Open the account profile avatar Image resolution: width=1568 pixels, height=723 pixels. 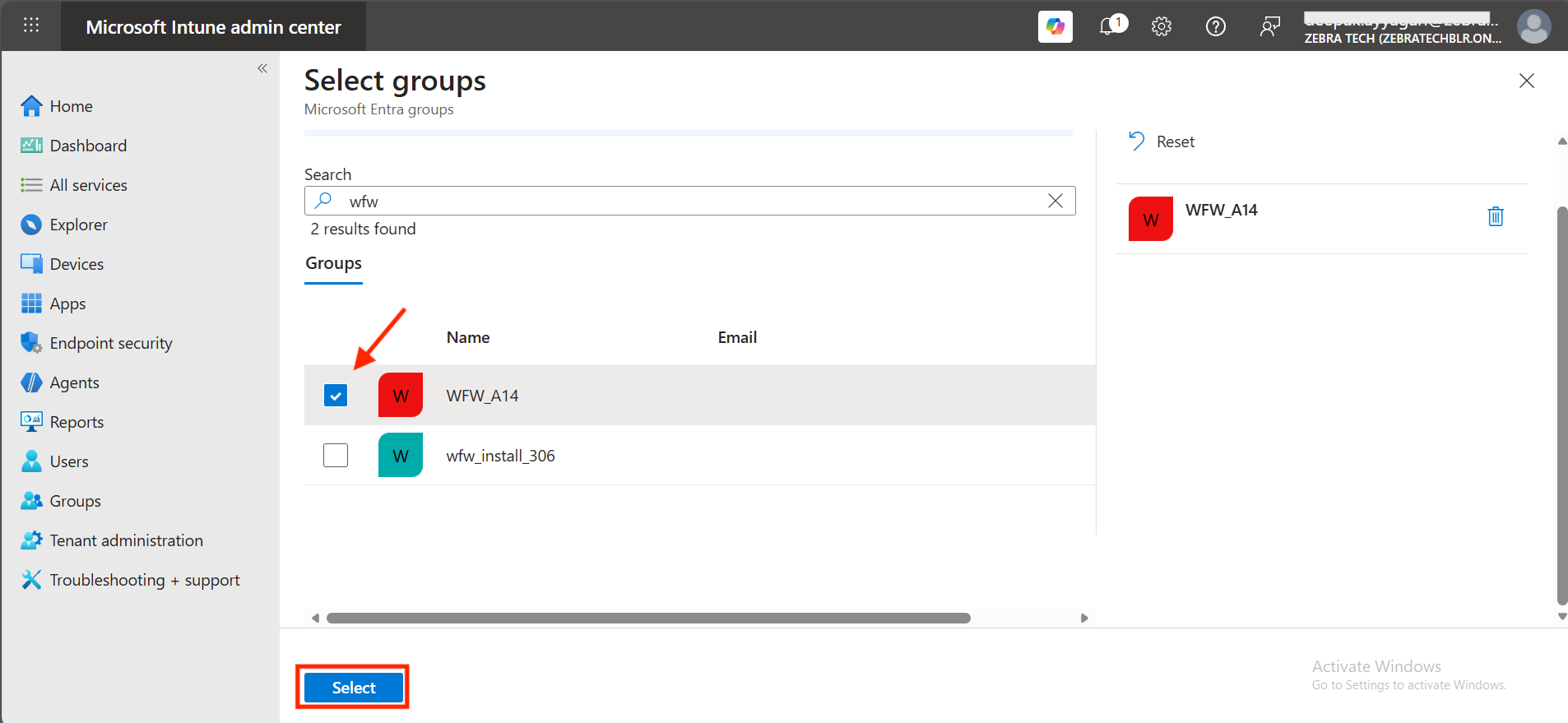(1534, 26)
